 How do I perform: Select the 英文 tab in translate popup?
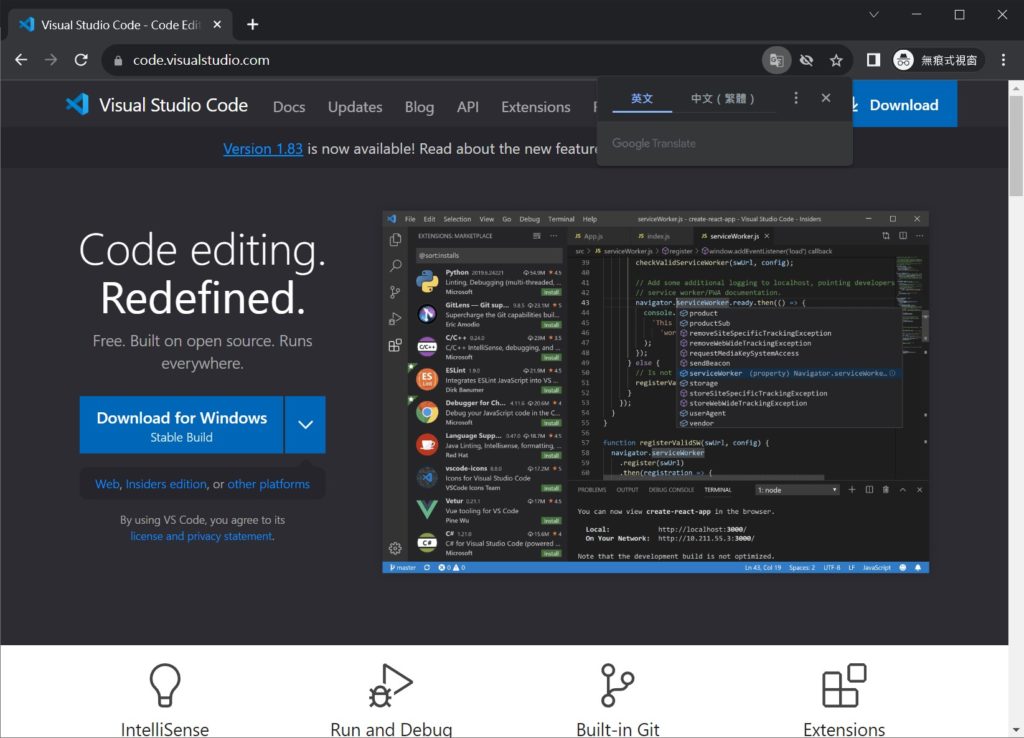(x=641, y=98)
